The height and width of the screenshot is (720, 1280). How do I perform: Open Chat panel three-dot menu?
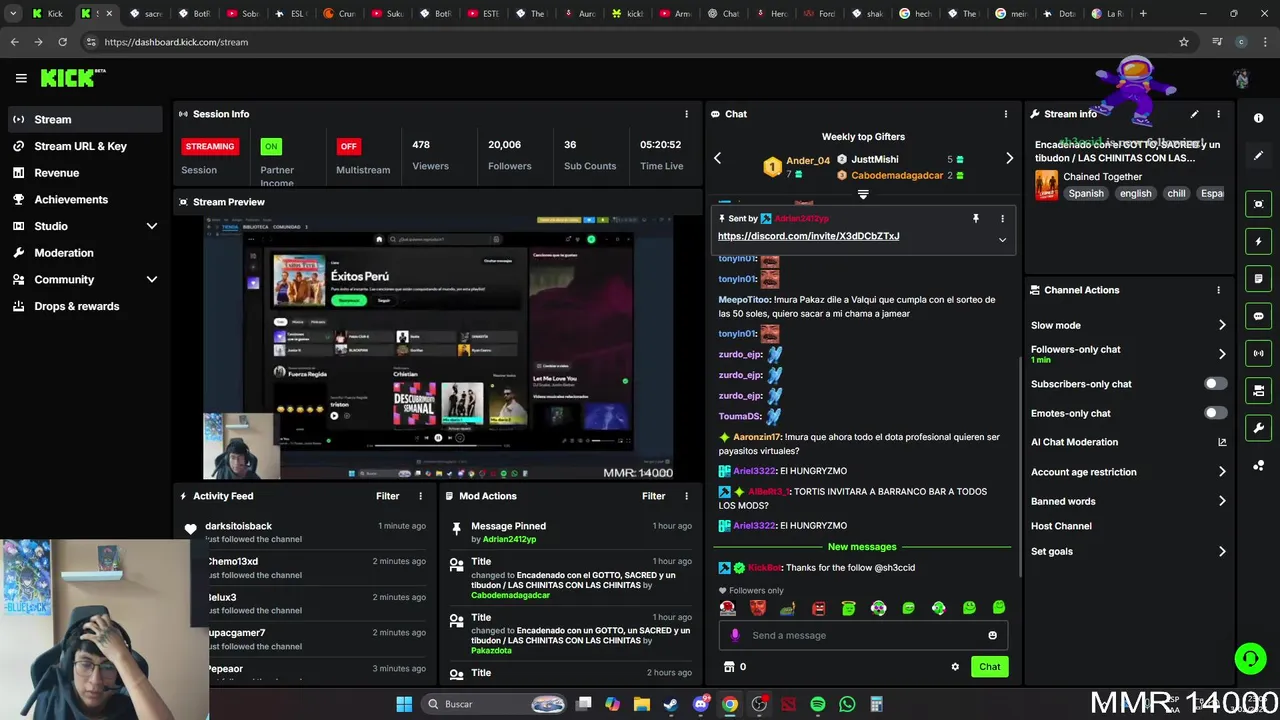pos(1005,114)
